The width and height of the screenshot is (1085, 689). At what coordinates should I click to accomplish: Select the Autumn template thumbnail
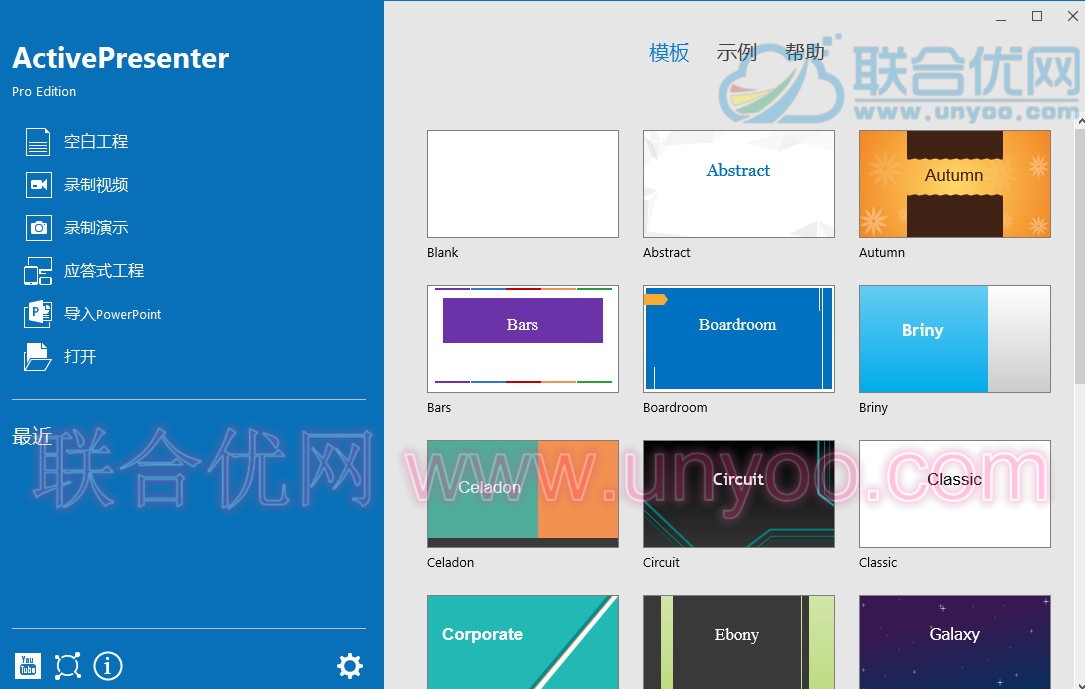(x=955, y=184)
